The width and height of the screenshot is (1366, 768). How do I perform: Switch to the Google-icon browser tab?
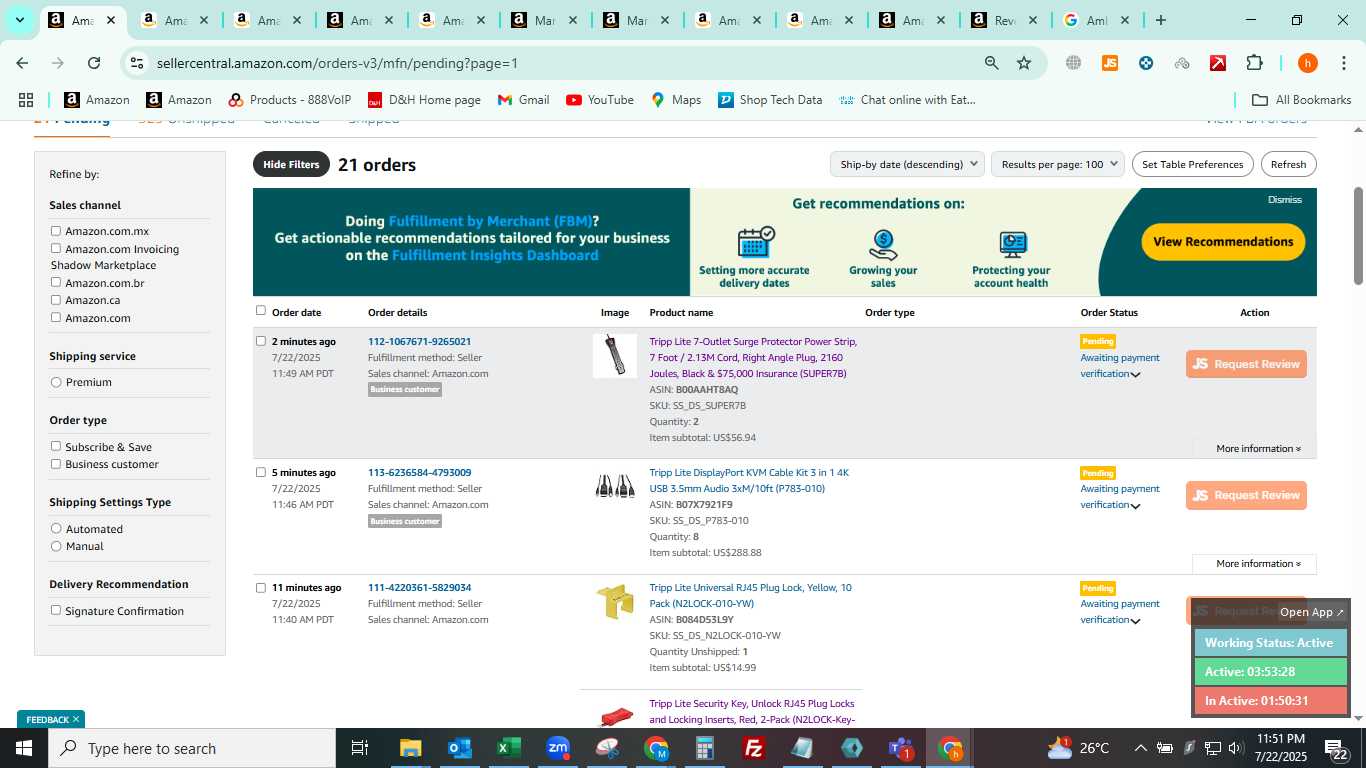[1096, 20]
